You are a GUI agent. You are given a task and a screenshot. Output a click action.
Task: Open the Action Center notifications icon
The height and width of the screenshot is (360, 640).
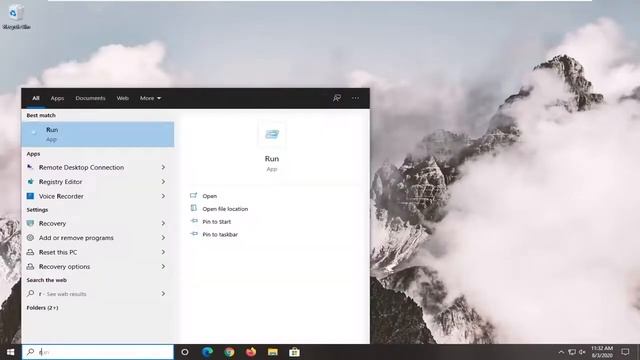click(625, 352)
